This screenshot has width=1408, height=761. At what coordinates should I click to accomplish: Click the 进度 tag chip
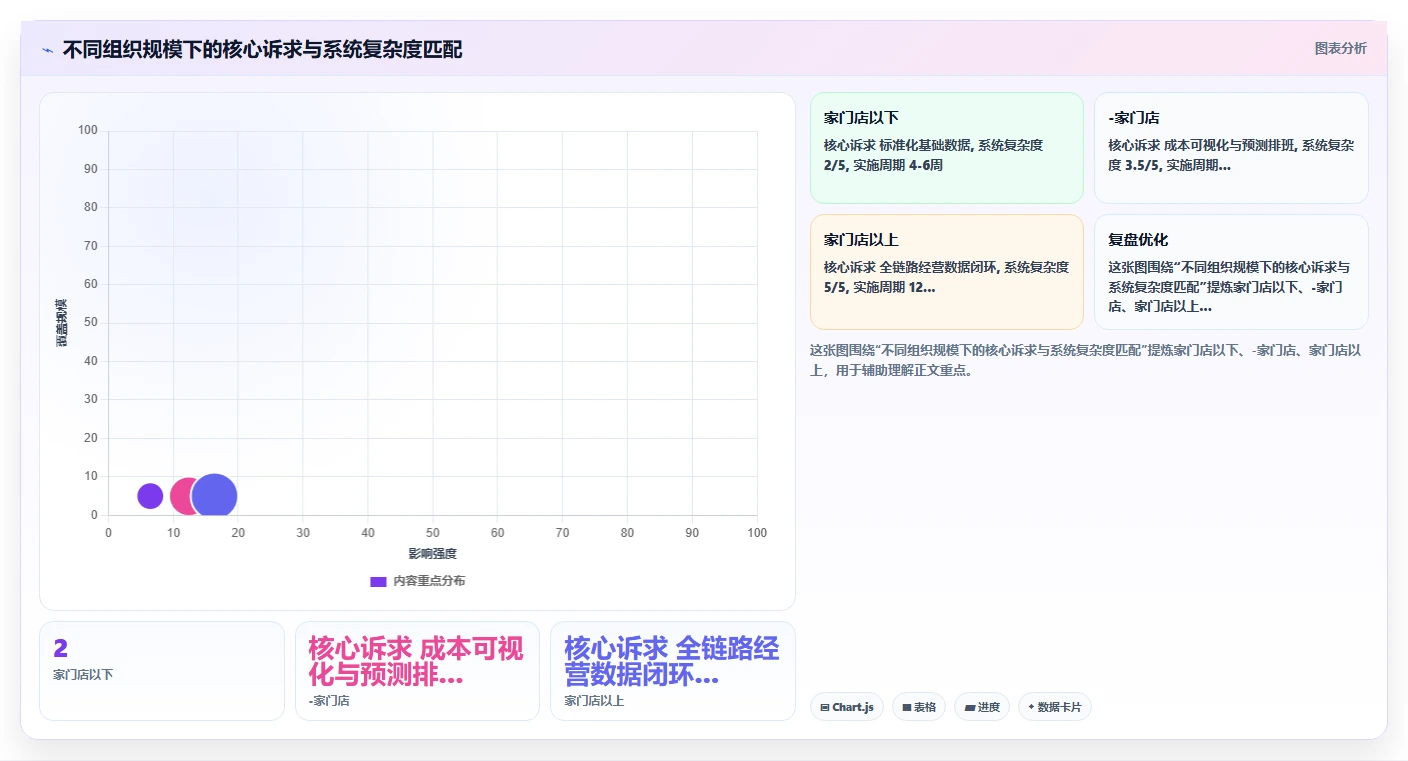coord(982,707)
